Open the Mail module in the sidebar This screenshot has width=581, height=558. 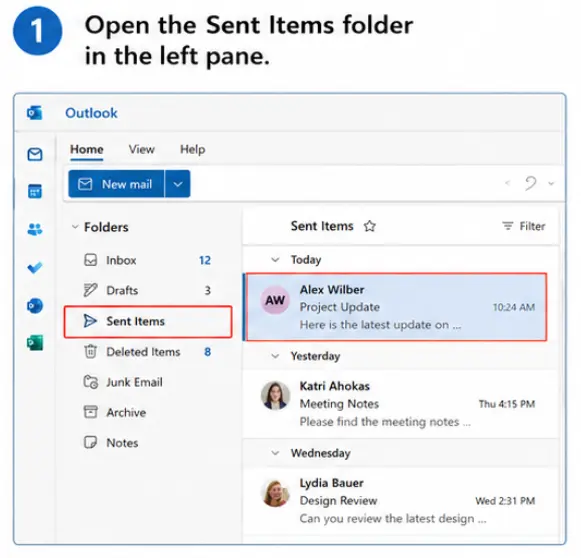[35, 154]
